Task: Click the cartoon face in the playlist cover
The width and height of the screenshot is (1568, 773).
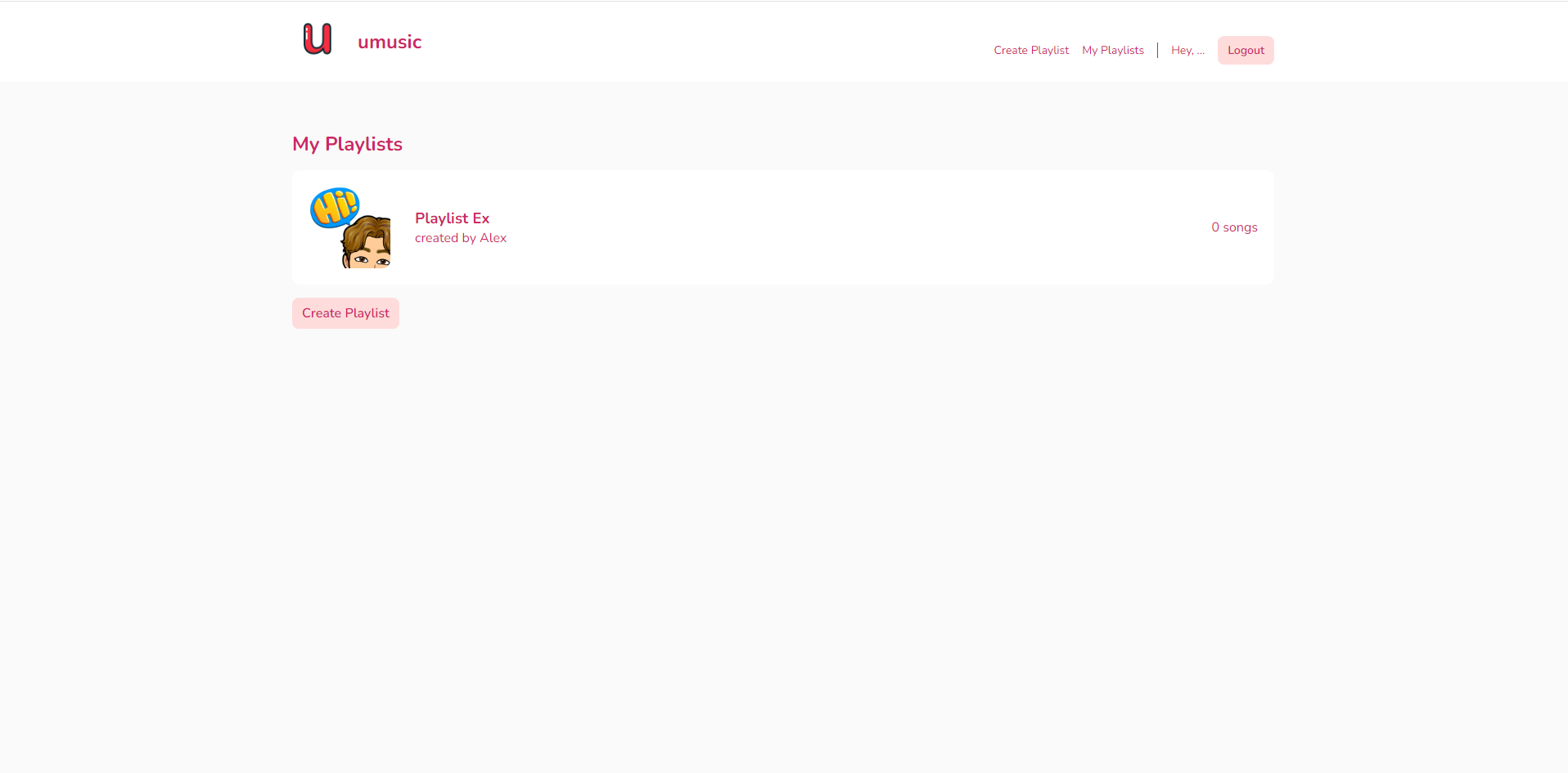Action: click(368, 248)
